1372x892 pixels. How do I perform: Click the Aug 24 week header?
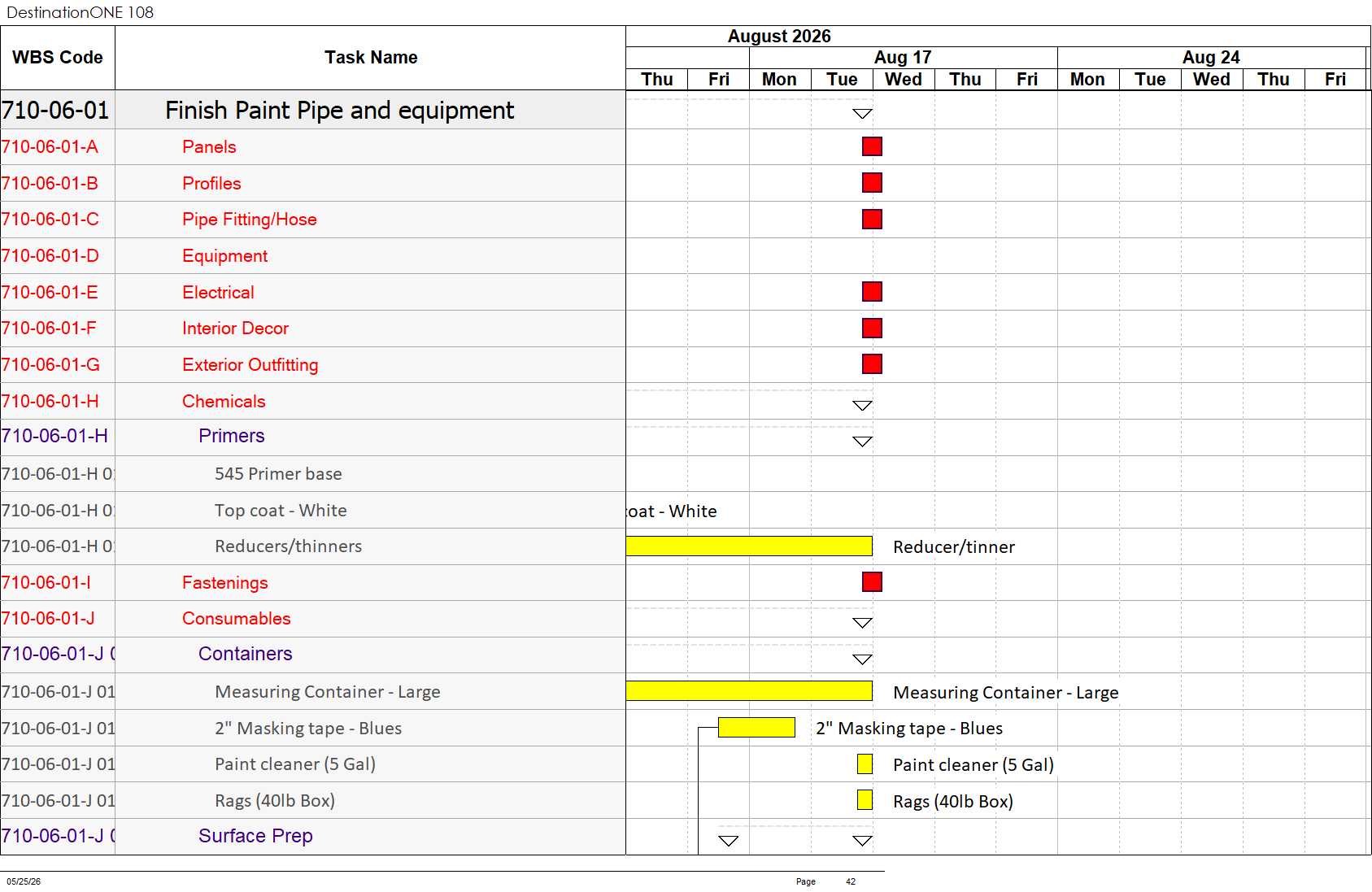[1211, 58]
